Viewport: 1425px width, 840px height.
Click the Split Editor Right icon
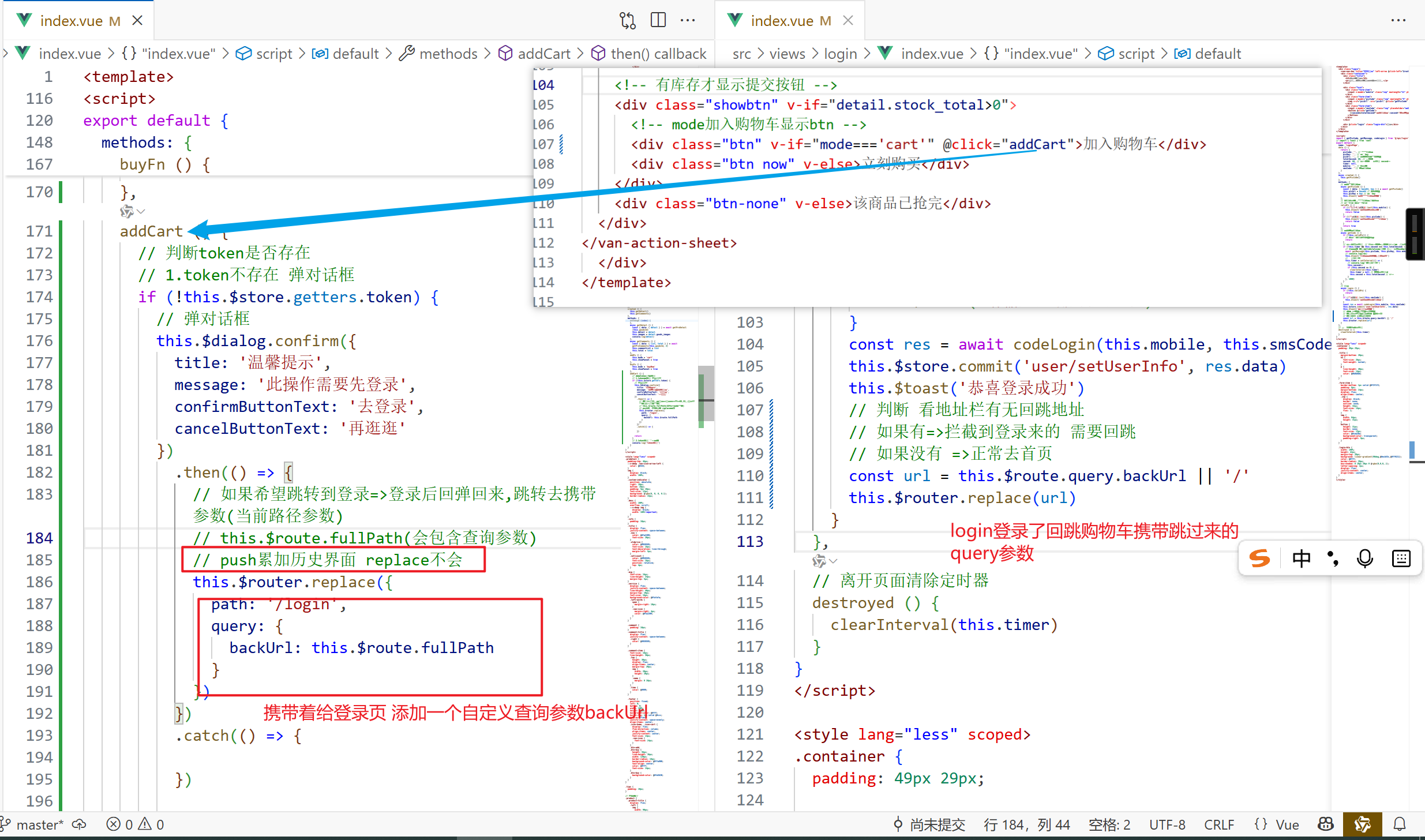click(x=658, y=21)
